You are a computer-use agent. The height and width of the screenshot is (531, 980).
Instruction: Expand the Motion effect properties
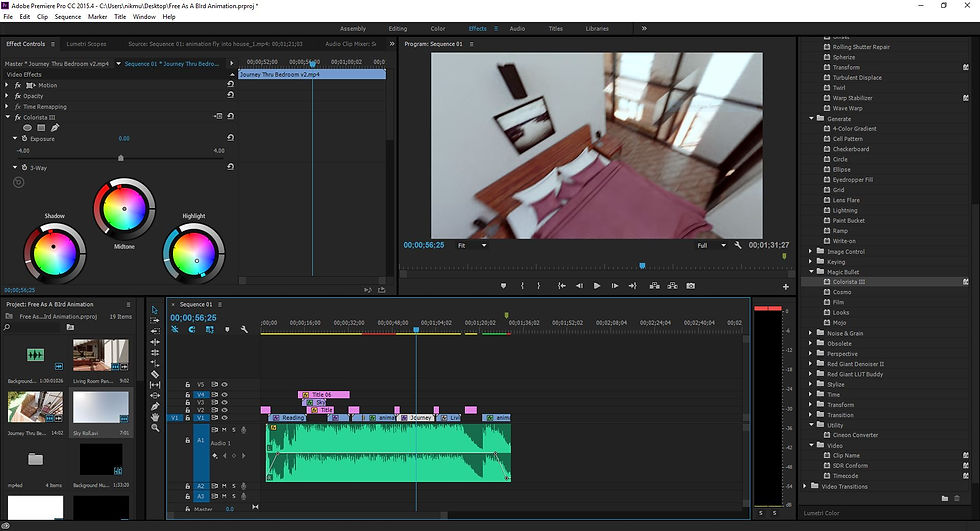point(7,85)
